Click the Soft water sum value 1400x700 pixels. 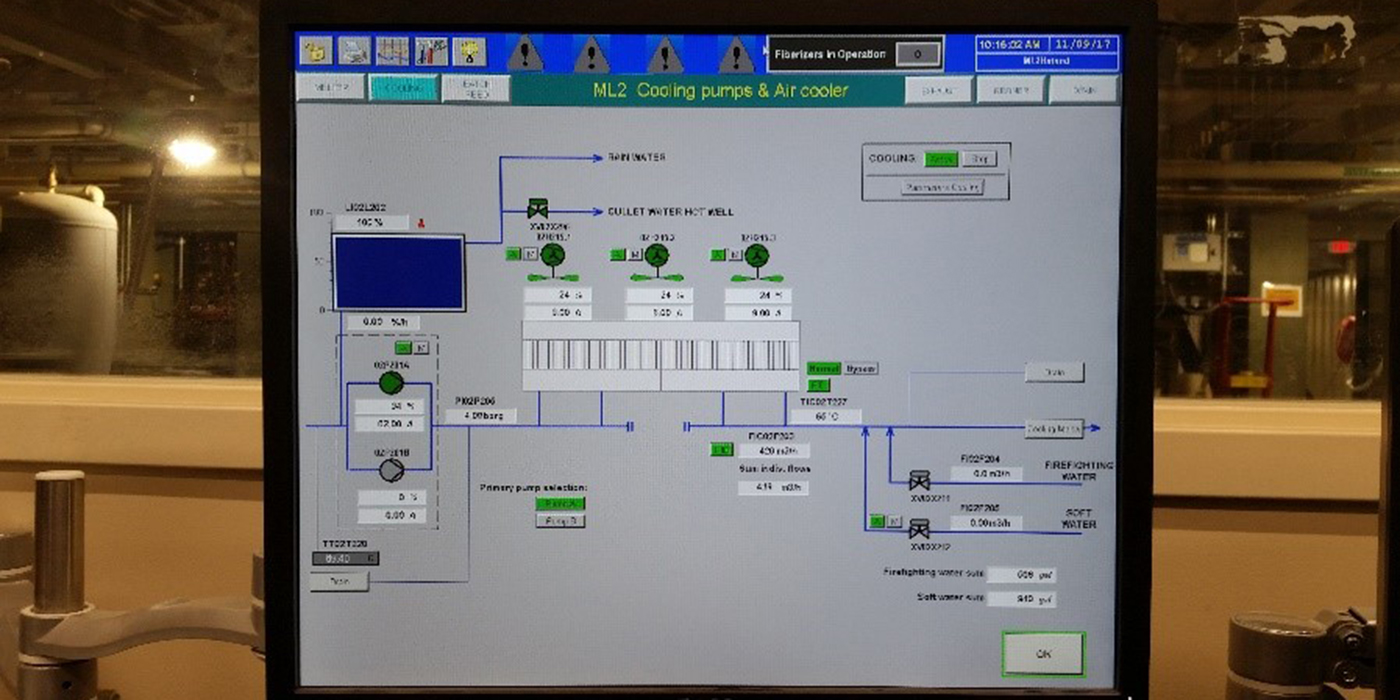click(x=1022, y=599)
